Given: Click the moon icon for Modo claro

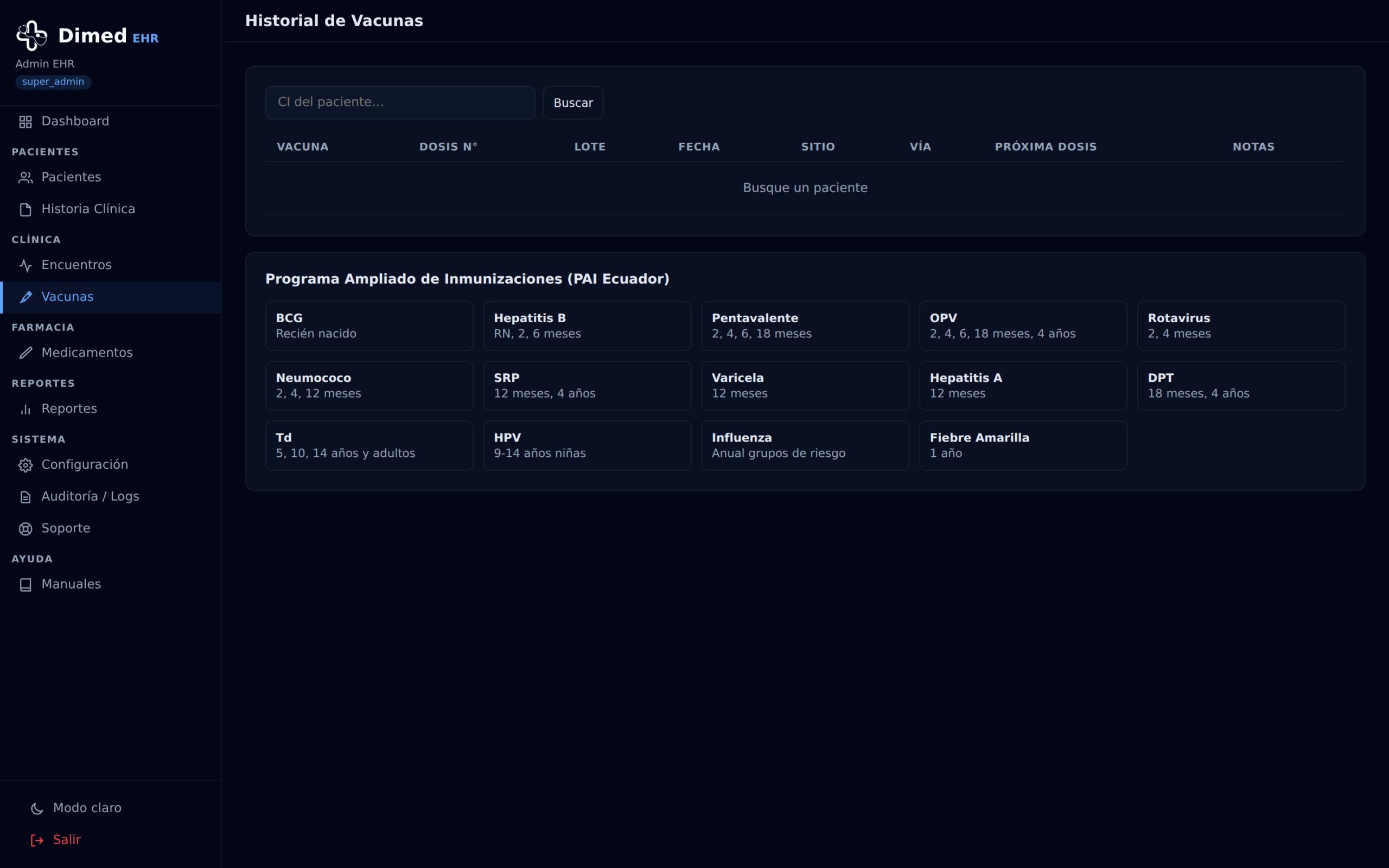Looking at the screenshot, I should 37,808.
